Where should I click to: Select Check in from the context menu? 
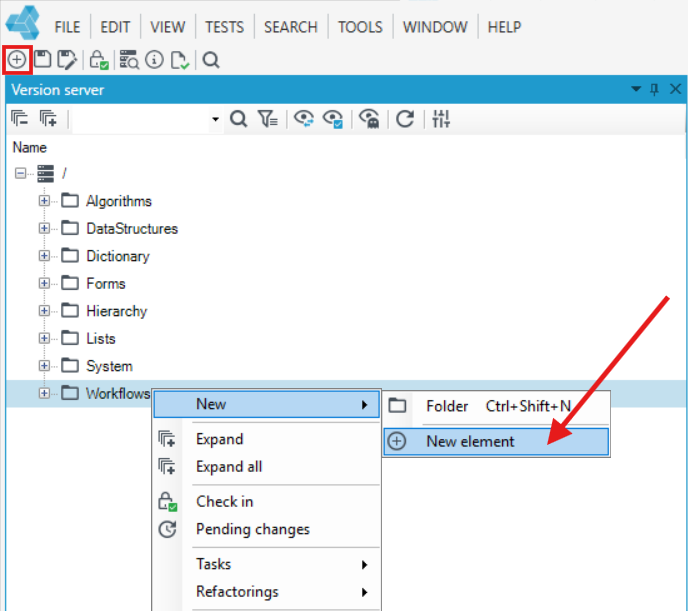pyautogui.click(x=267, y=501)
